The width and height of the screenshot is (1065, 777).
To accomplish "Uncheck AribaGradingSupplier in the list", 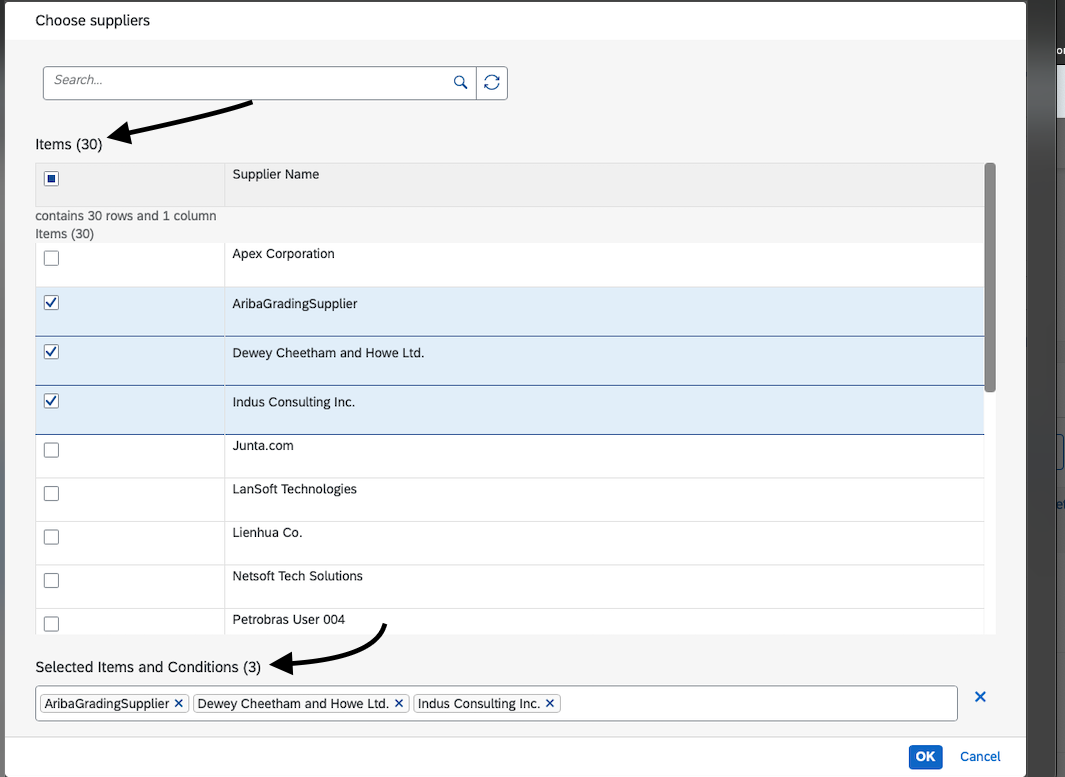I will point(51,302).
